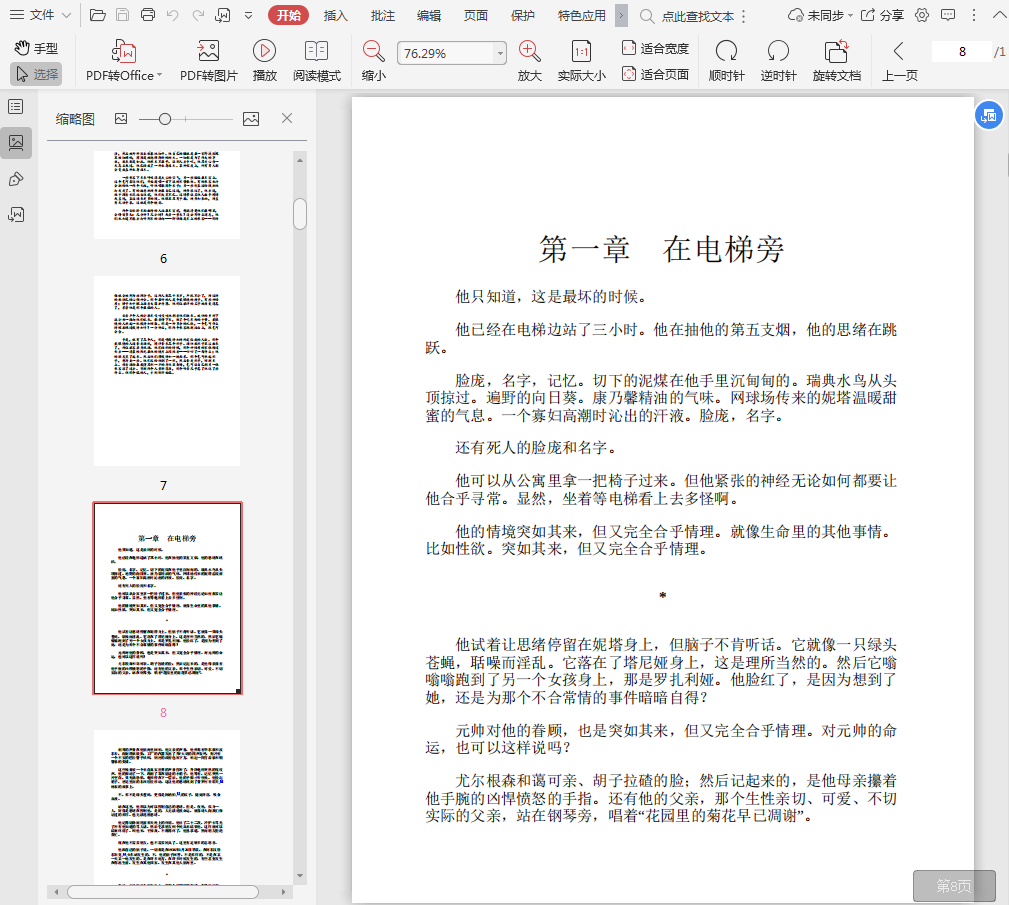
Task: Enlarge thumbnails with the large image icon
Action: pyautogui.click(x=251, y=119)
